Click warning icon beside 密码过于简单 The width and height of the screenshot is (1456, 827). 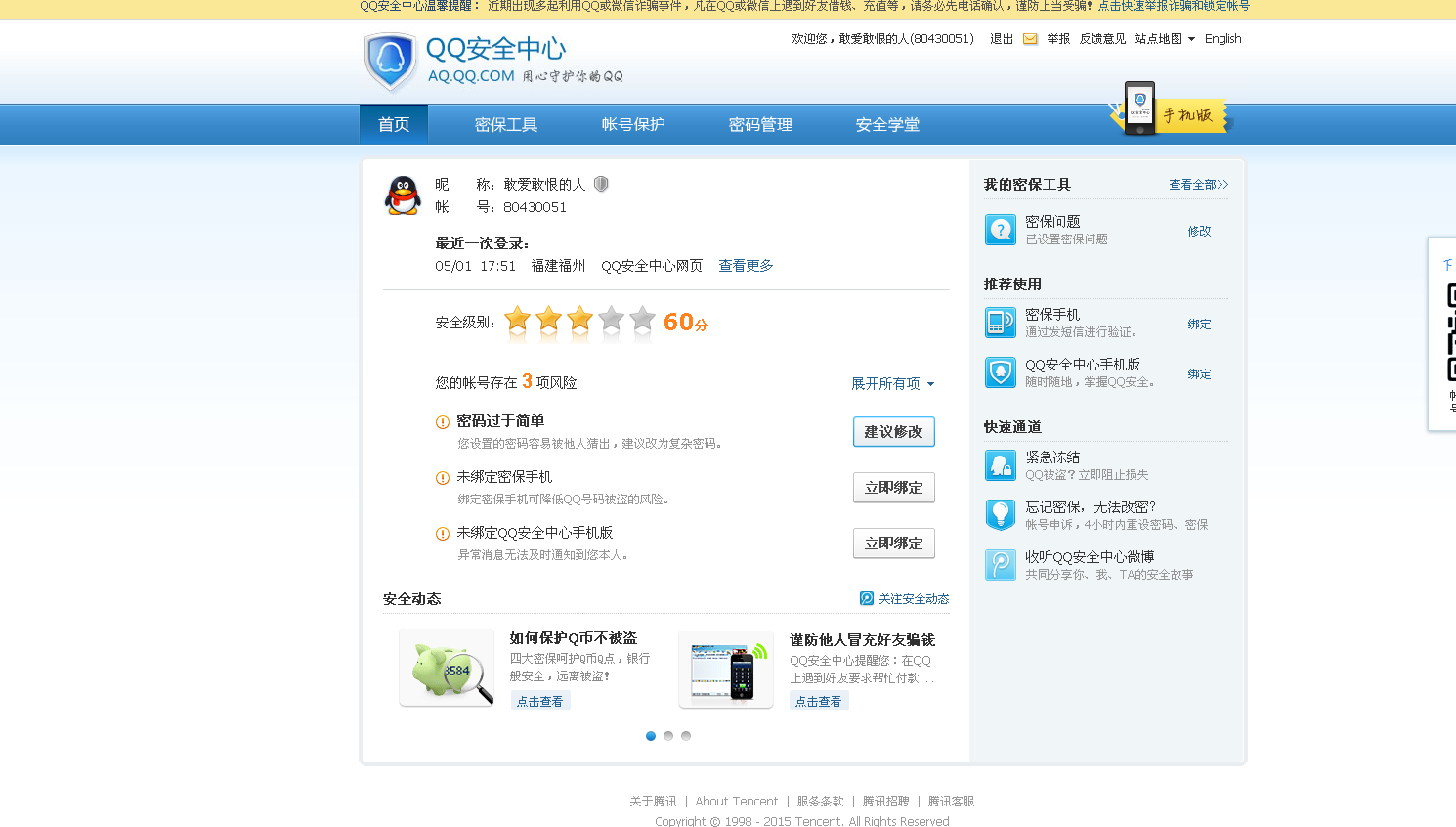[x=443, y=422]
